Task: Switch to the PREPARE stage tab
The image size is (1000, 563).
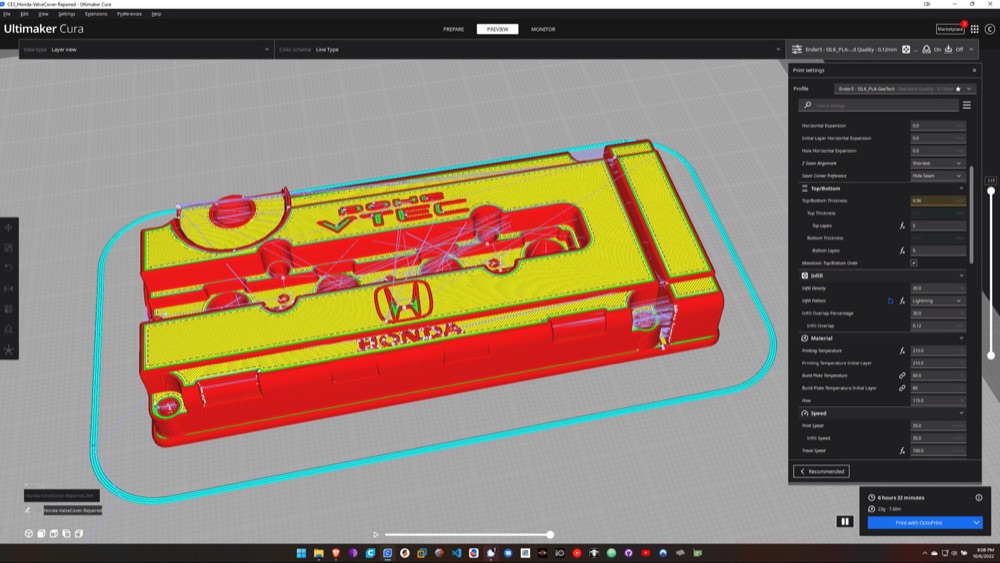Action: [x=453, y=29]
